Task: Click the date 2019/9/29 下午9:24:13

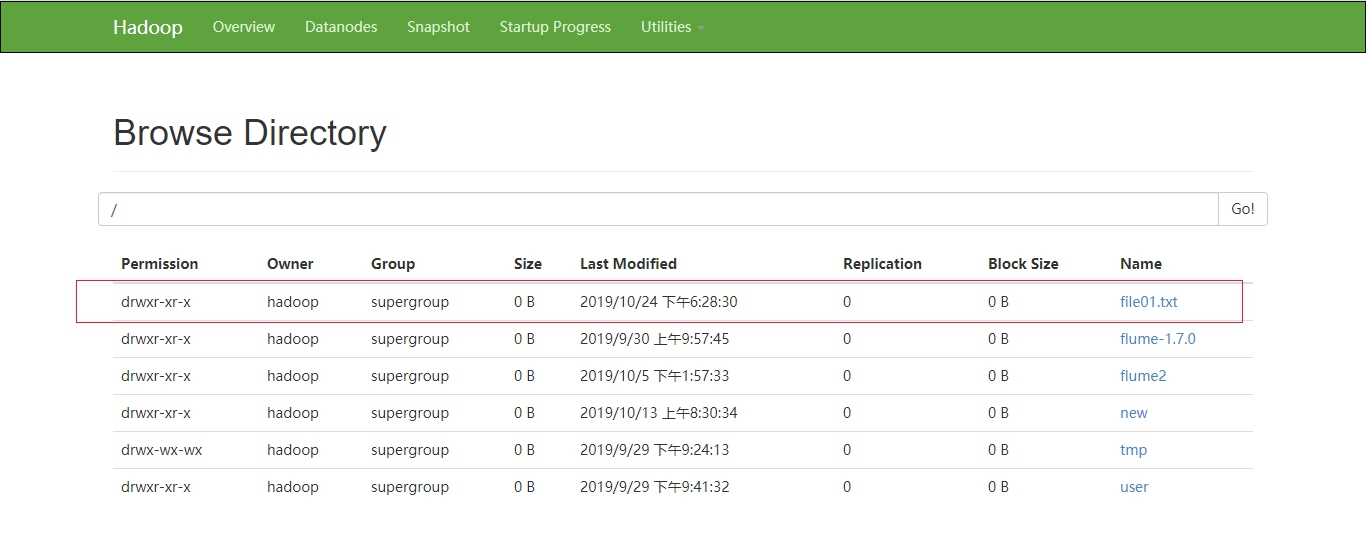Action: tap(655, 449)
